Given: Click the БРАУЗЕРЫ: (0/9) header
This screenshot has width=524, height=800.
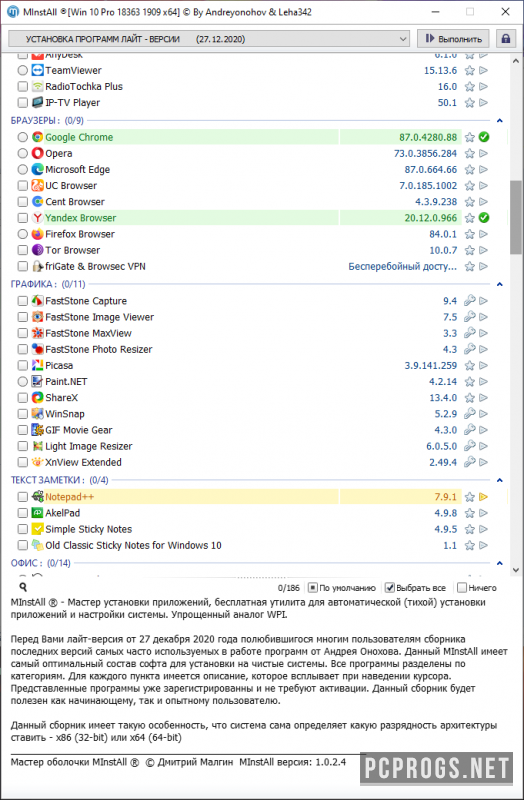Looking at the screenshot, I should click(47, 121).
